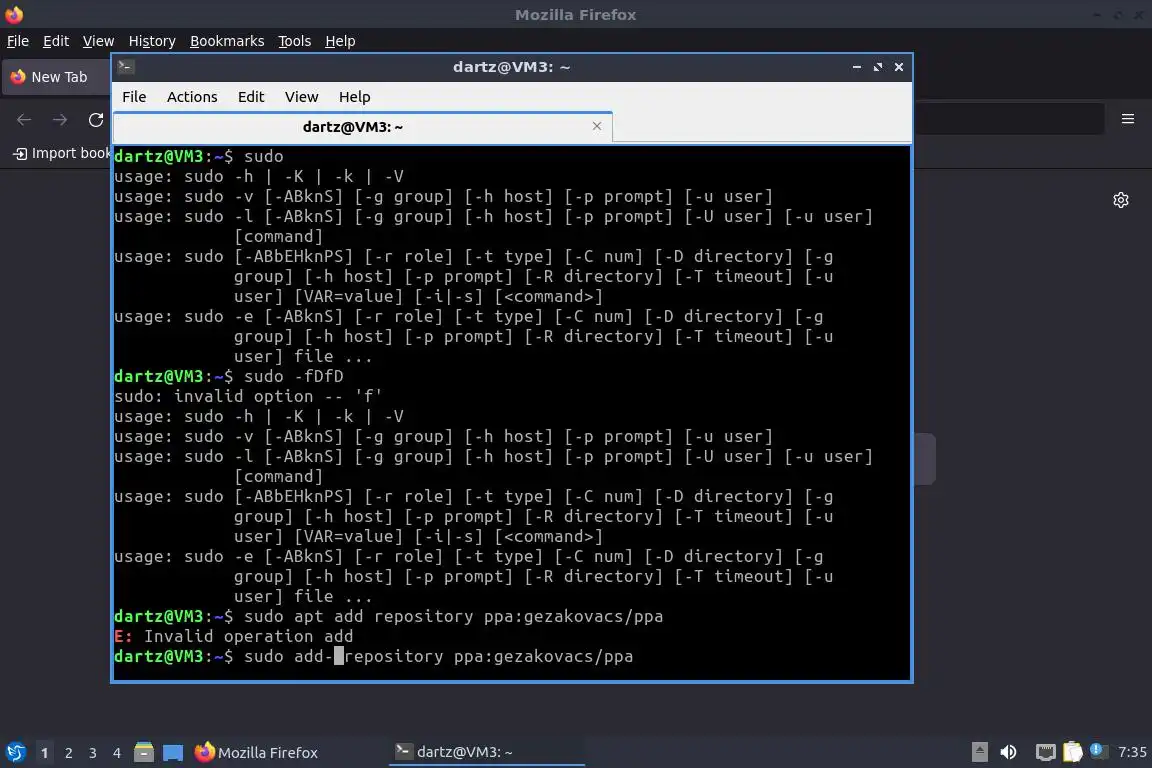The image size is (1152, 768).
Task: Maximize the terminal window
Action: coord(877,67)
